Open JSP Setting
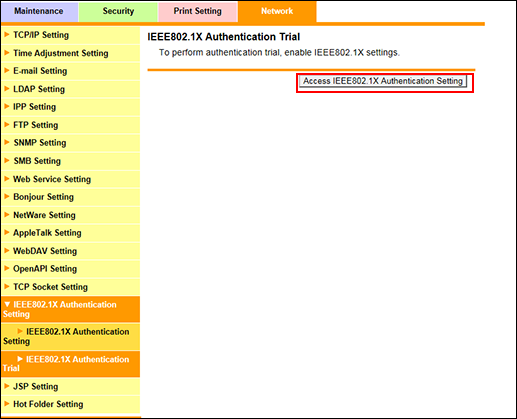 [x=71, y=387]
